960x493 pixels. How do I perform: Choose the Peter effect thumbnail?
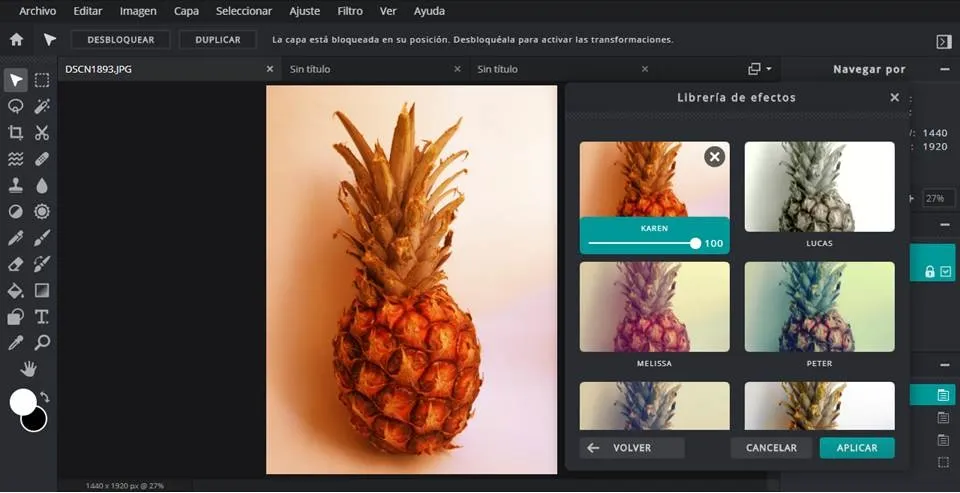[x=819, y=307]
